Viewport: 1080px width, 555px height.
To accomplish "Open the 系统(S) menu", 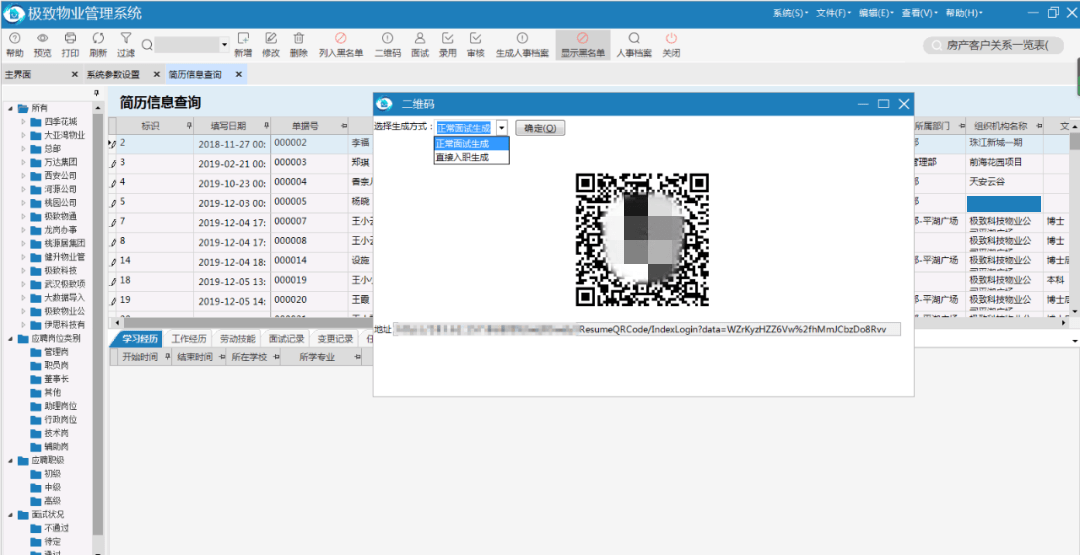I will click(790, 13).
